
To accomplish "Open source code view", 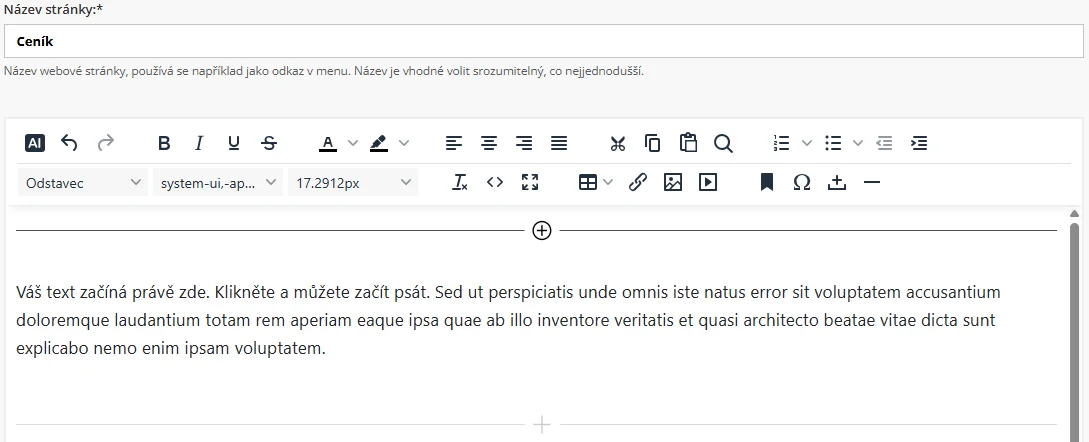I will [x=494, y=182].
